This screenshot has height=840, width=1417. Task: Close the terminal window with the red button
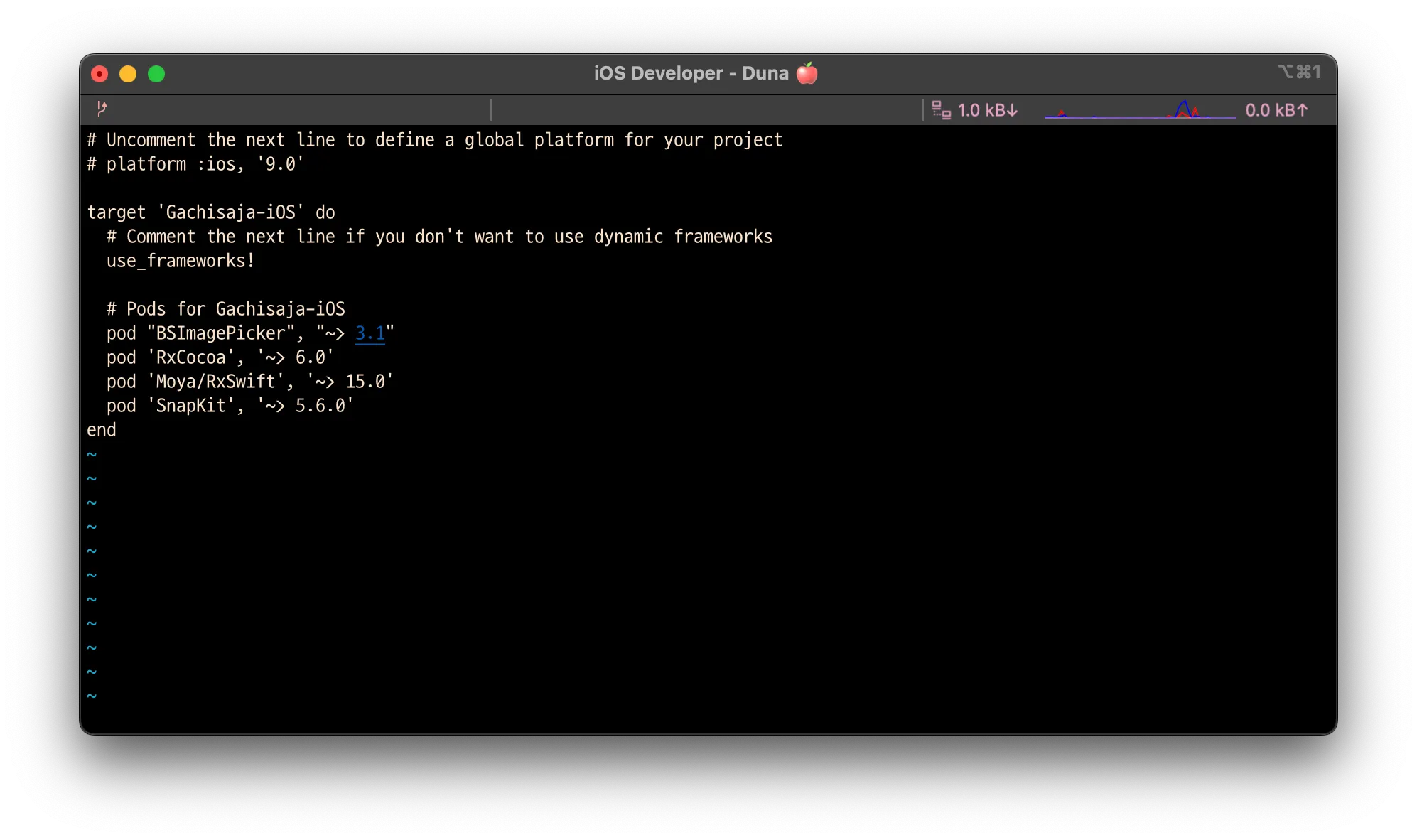pos(99,74)
